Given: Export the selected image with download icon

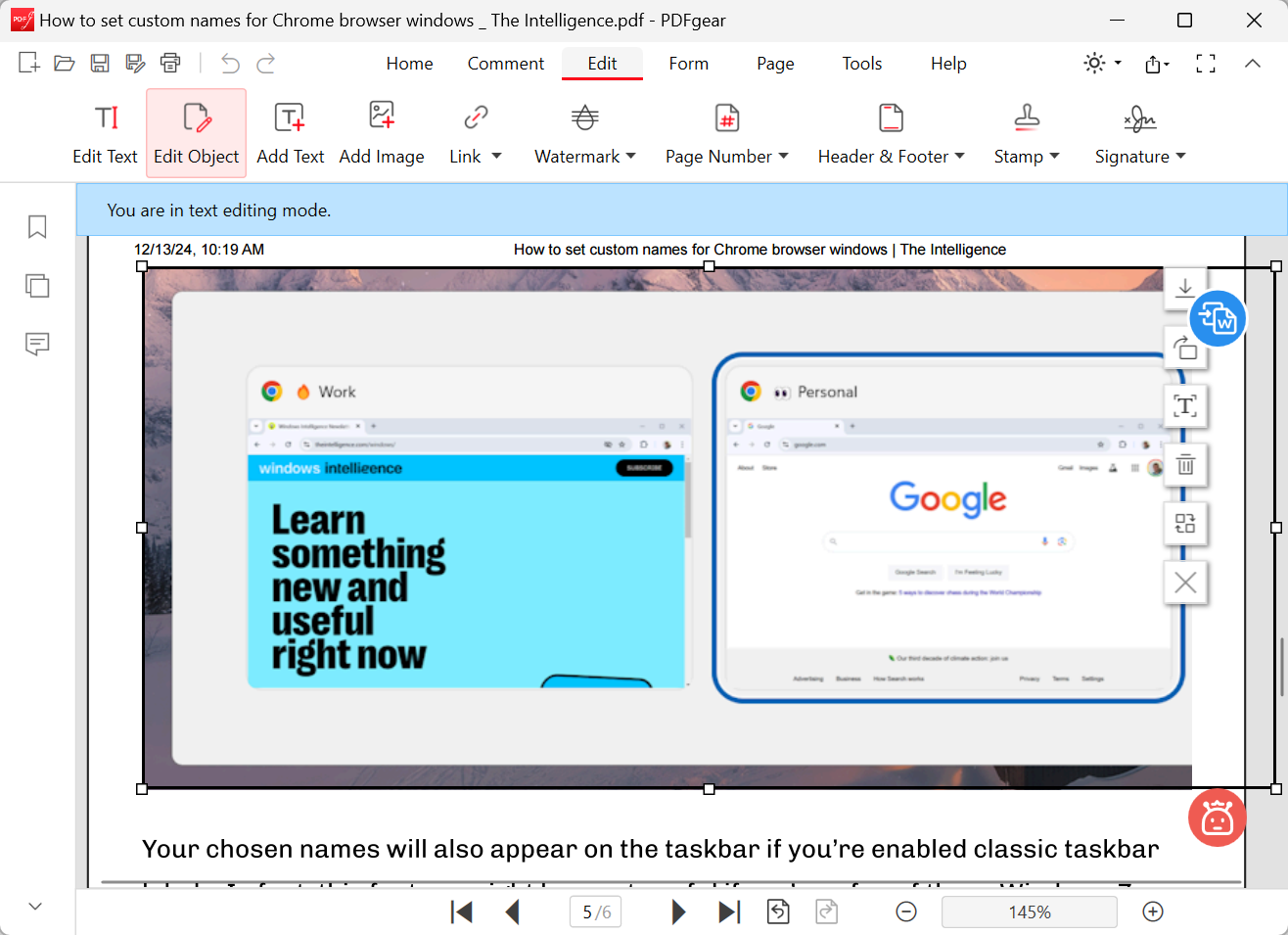Looking at the screenshot, I should click(x=1185, y=288).
